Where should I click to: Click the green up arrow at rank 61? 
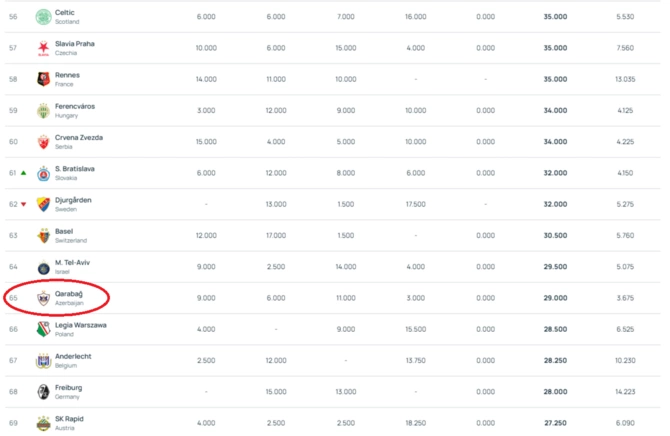[24, 173]
